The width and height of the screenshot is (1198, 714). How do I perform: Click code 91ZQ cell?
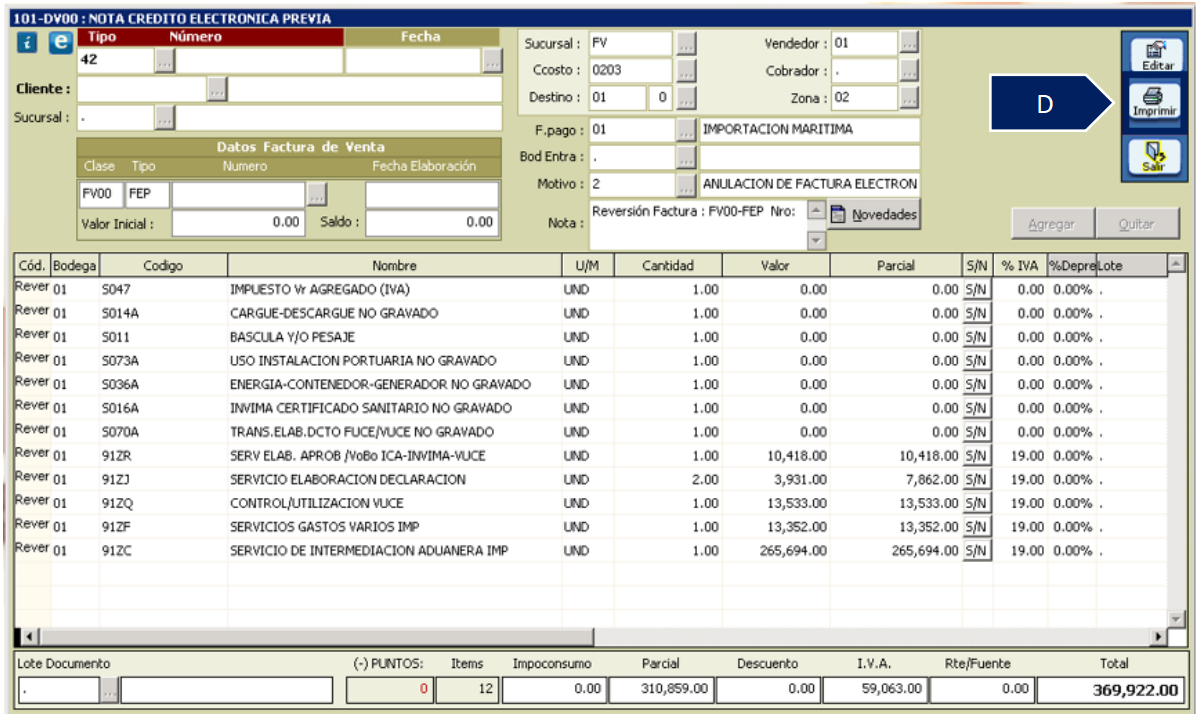pos(164,503)
